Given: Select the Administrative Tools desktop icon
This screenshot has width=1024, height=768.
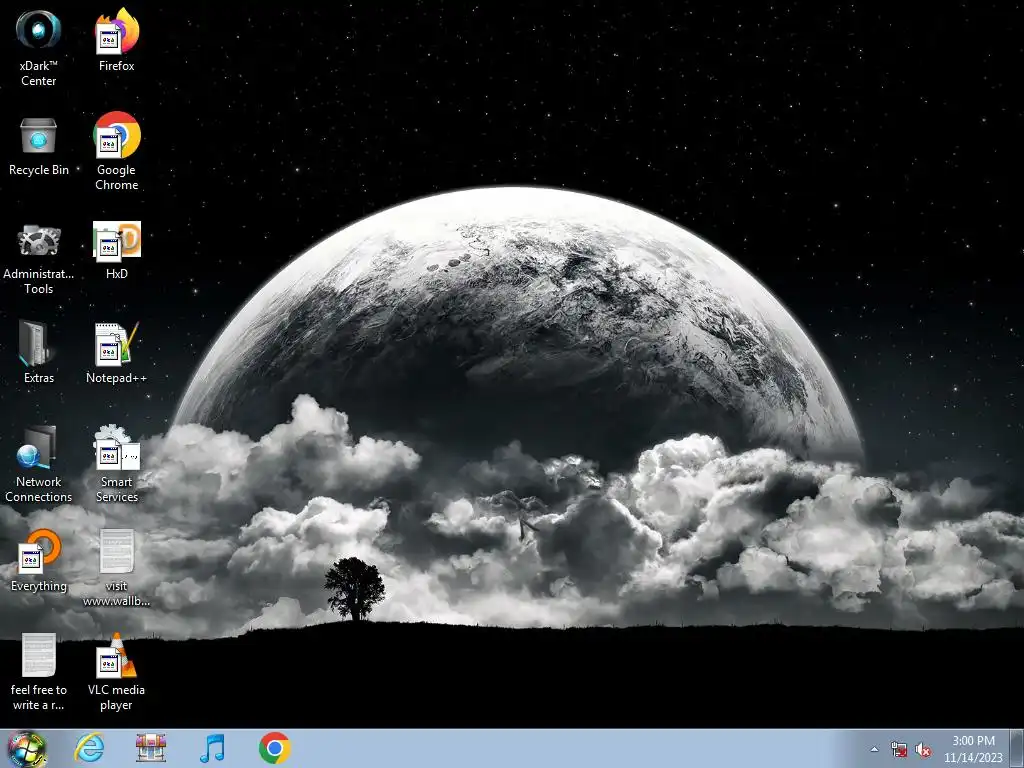Looking at the screenshot, I should (39, 258).
